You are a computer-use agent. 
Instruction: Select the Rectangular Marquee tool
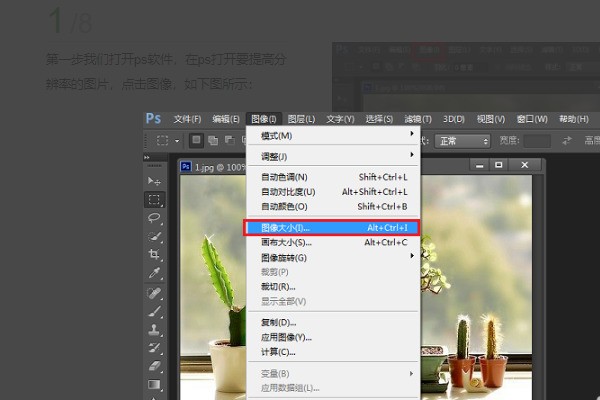(154, 199)
